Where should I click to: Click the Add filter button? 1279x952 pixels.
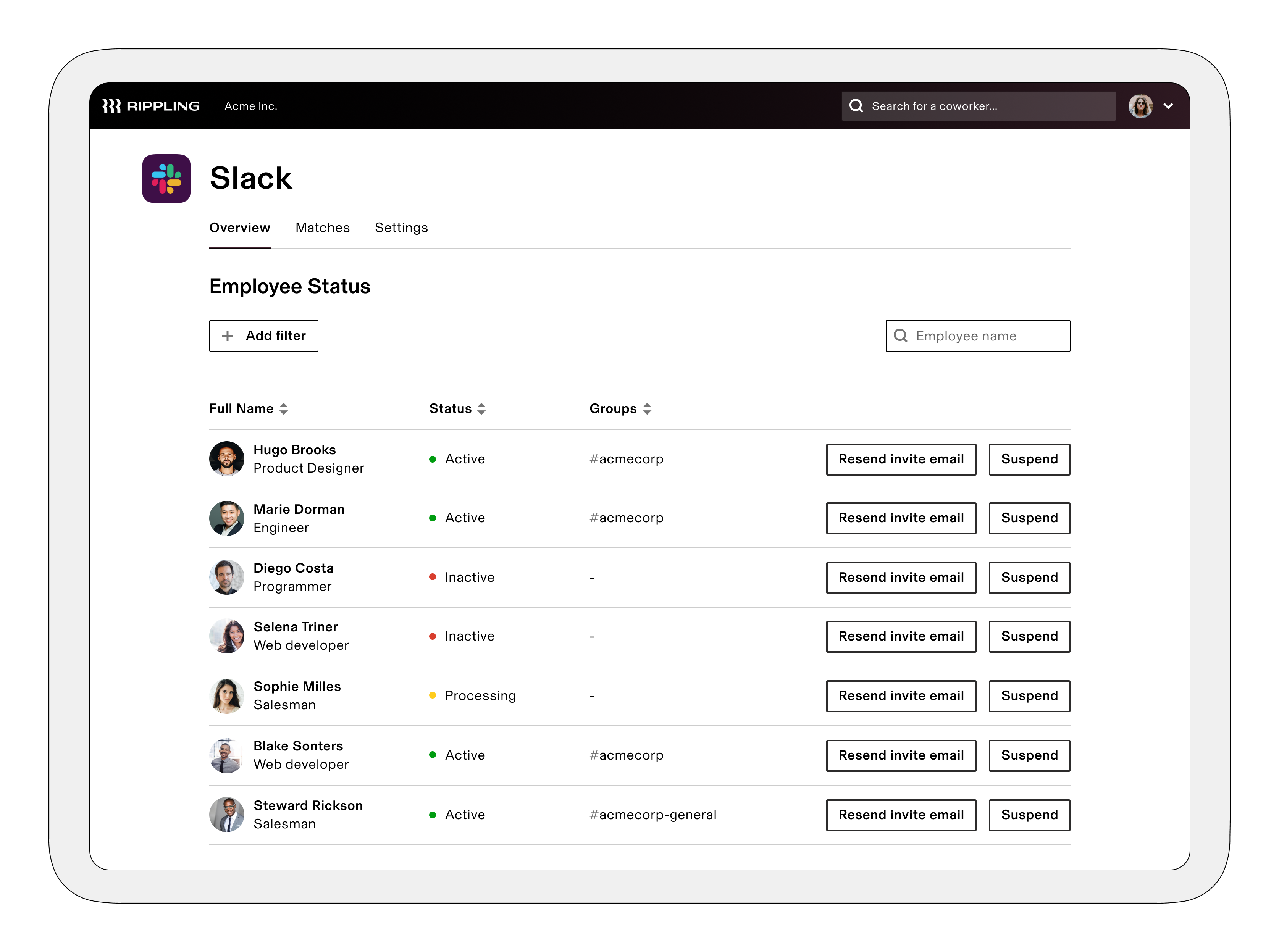pos(263,336)
